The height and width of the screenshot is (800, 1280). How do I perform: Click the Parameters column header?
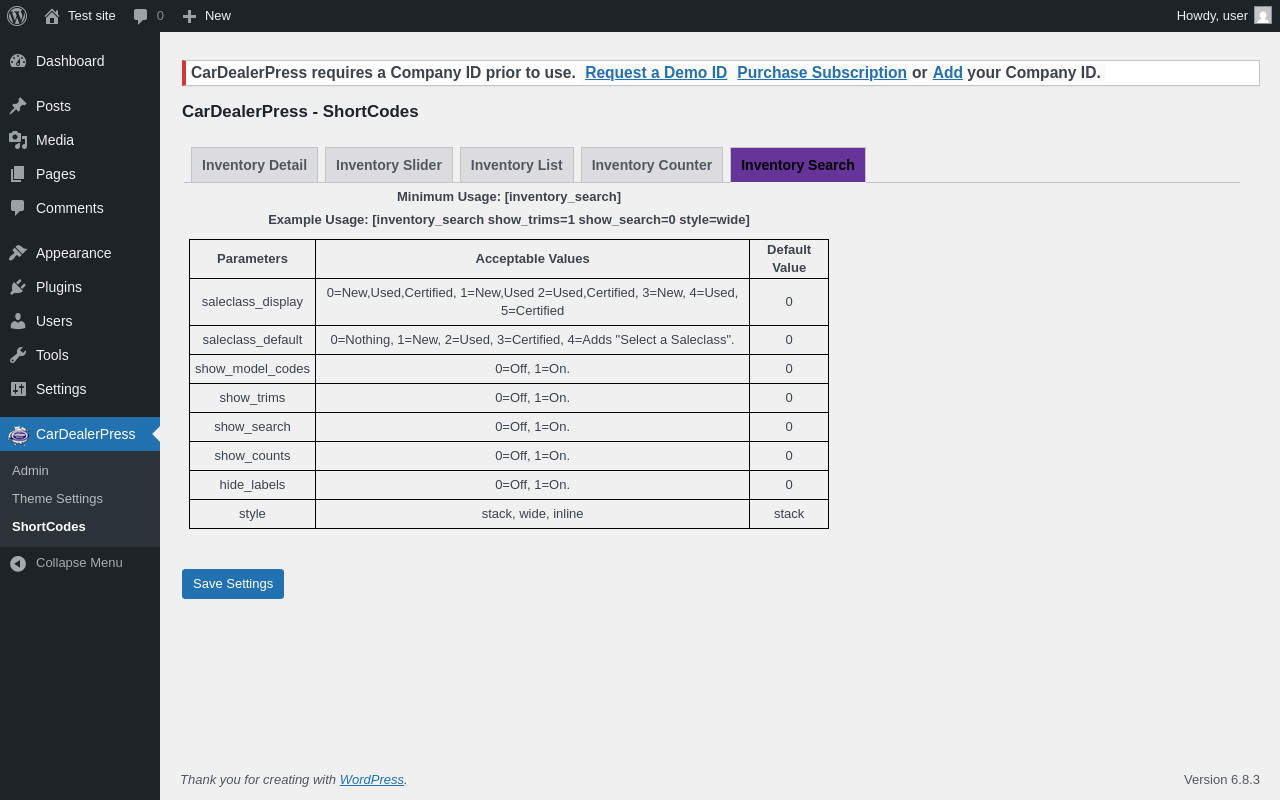point(252,259)
